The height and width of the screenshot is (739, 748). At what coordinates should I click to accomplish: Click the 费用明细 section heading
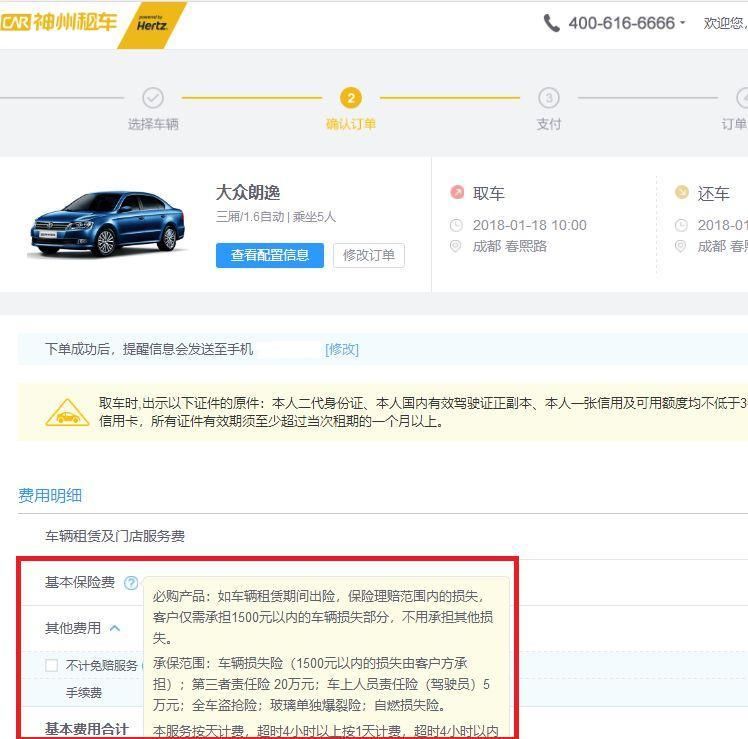(x=50, y=496)
